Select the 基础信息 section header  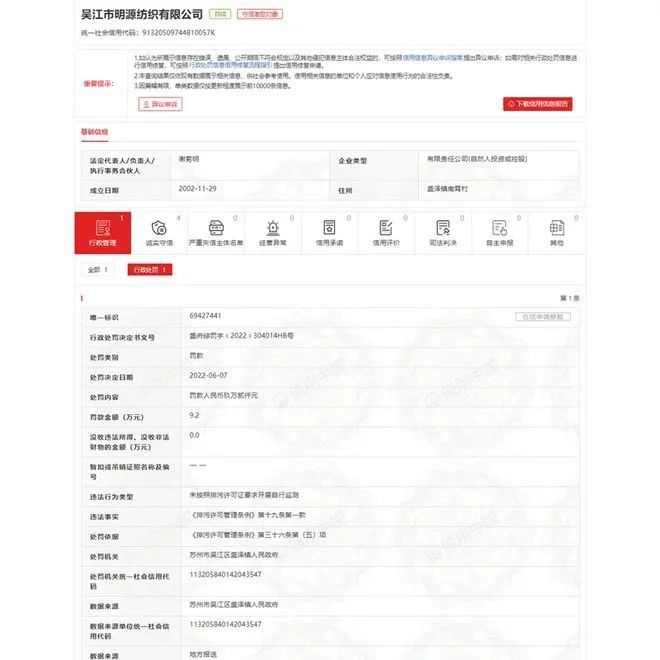94,132
